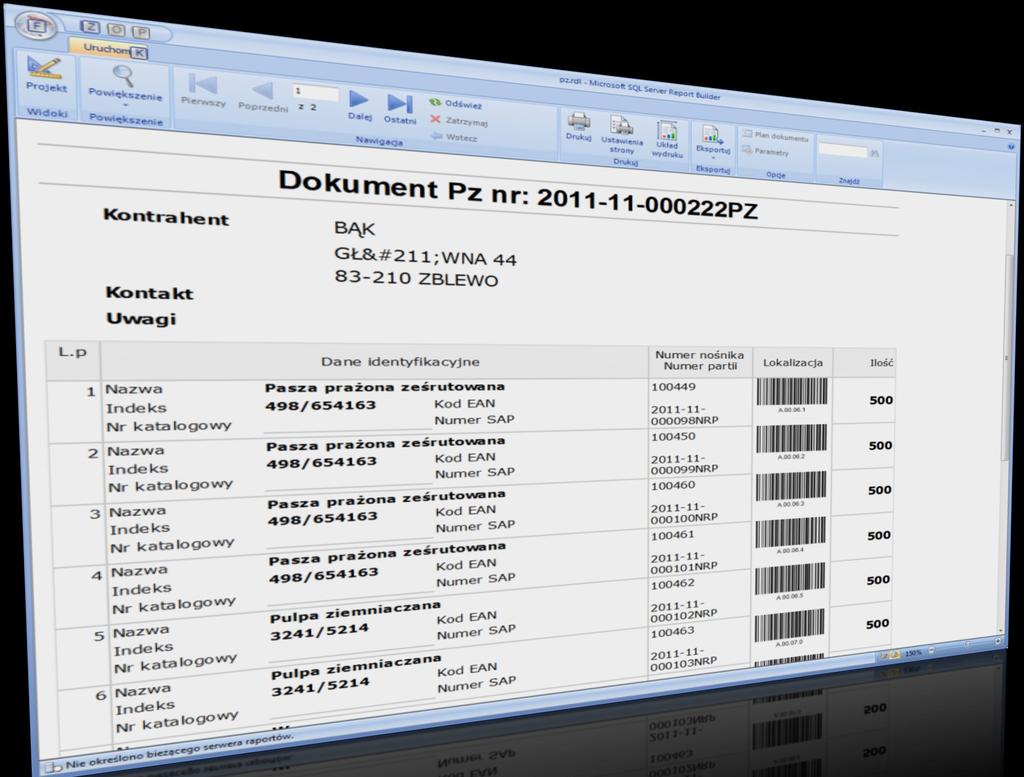Screen dimensions: 1024x777
Task: Click Pasza prażona ześrutowana in row 2
Action: [x=385, y=444]
